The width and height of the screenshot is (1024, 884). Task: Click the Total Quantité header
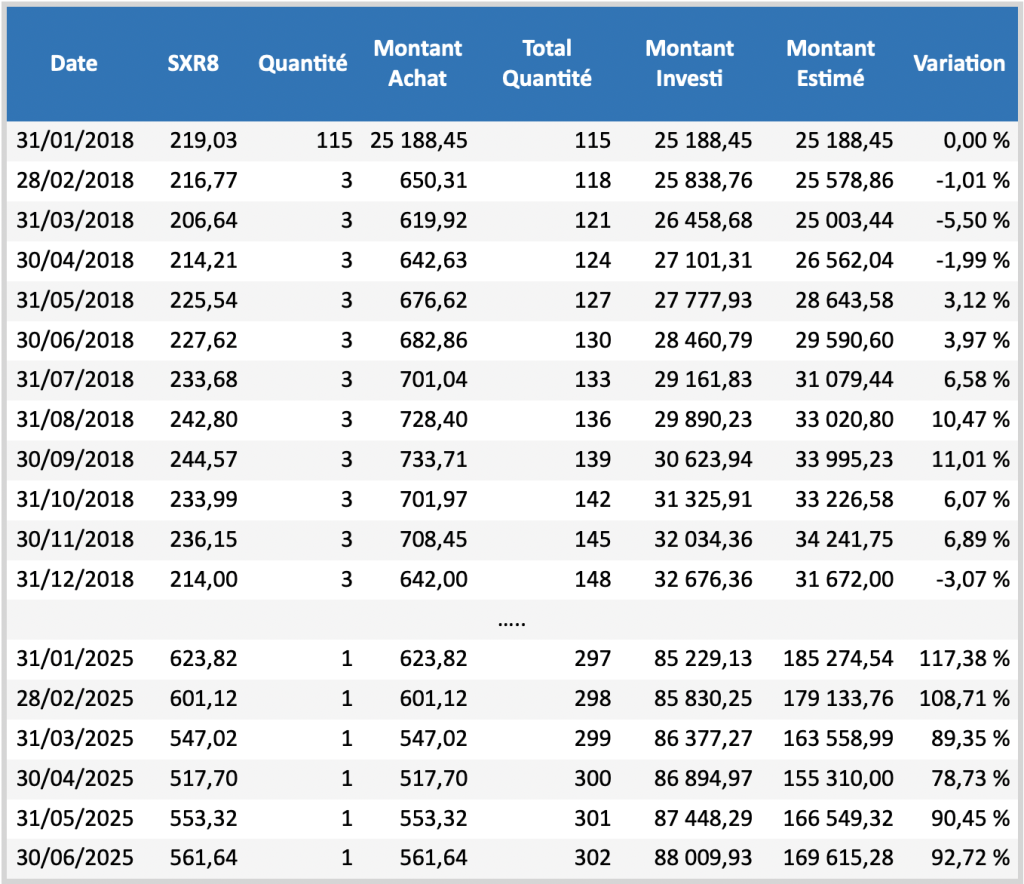[547, 63]
